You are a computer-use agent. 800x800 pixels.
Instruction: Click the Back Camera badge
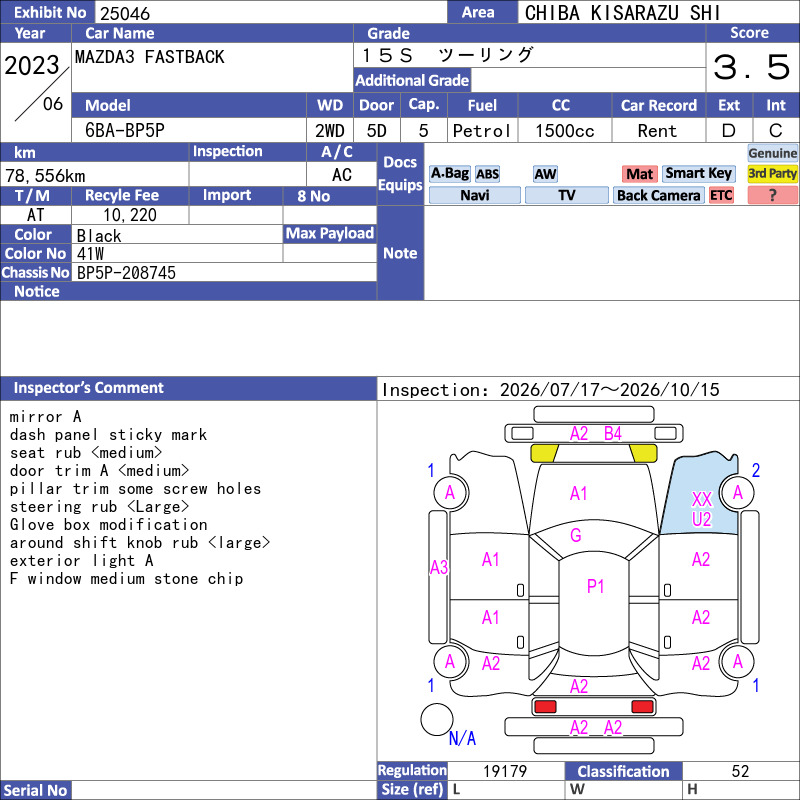(x=658, y=195)
